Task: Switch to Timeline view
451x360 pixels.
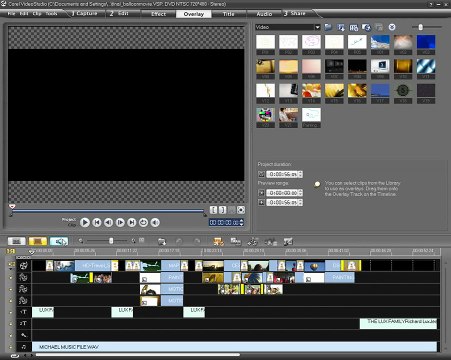Action: click(38, 241)
